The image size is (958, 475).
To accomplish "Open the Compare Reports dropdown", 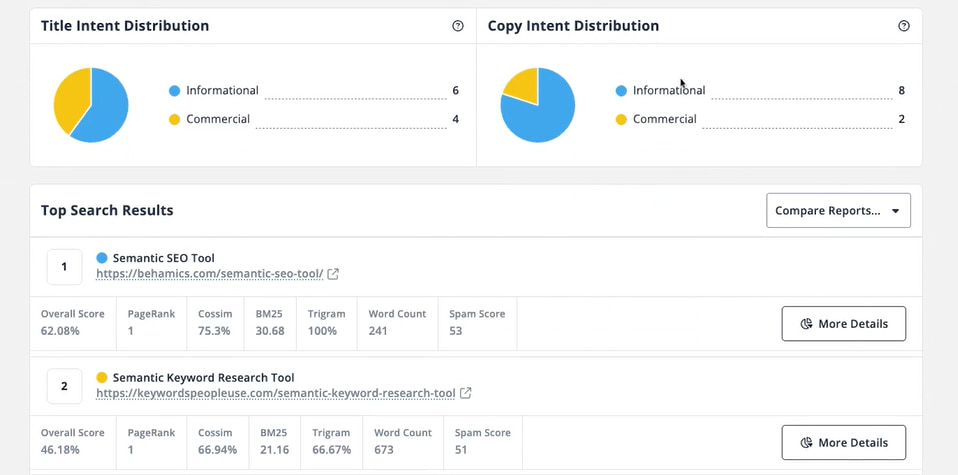I will tap(837, 211).
